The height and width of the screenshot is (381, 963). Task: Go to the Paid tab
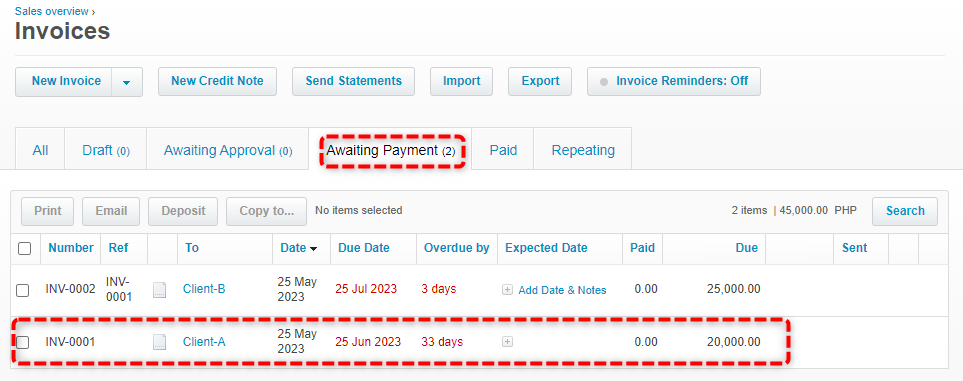[503, 150]
